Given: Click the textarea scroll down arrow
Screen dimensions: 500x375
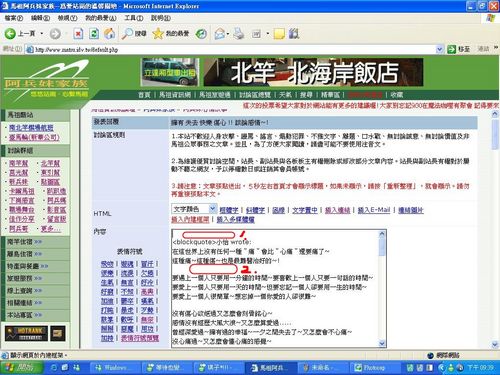Looking at the screenshot, I should pyautogui.click(x=382, y=343).
